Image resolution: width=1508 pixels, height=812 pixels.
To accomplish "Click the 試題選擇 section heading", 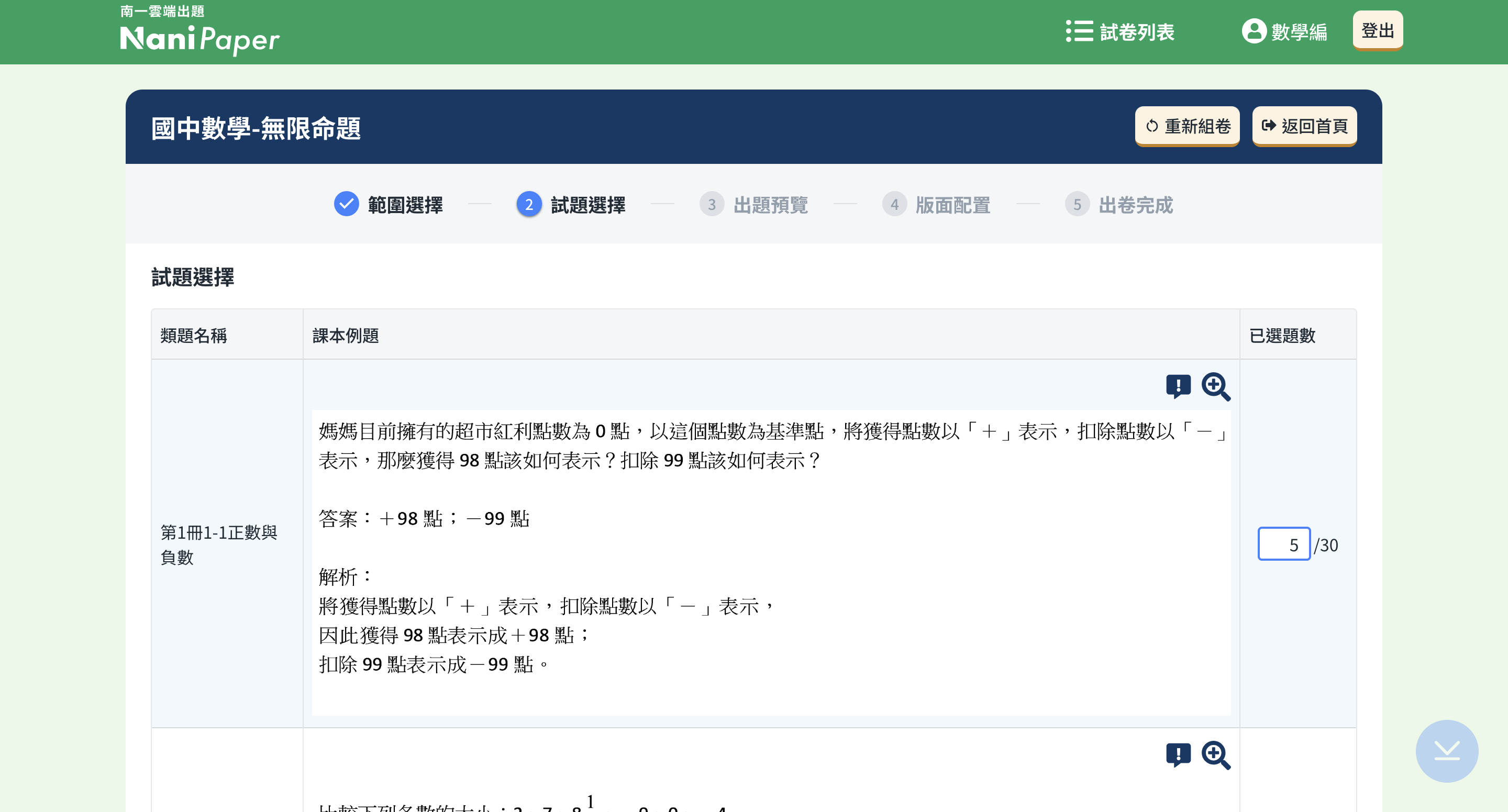I will (193, 277).
